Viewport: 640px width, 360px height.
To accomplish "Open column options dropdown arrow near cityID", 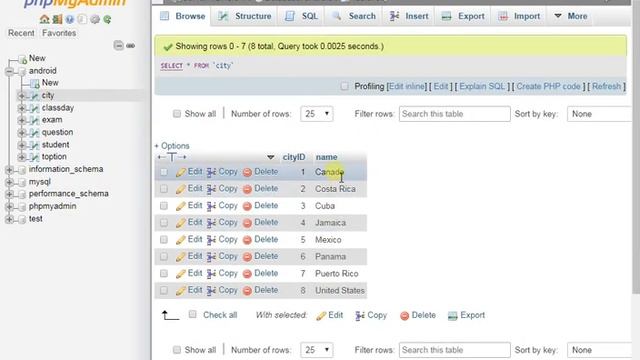I will pos(270,157).
